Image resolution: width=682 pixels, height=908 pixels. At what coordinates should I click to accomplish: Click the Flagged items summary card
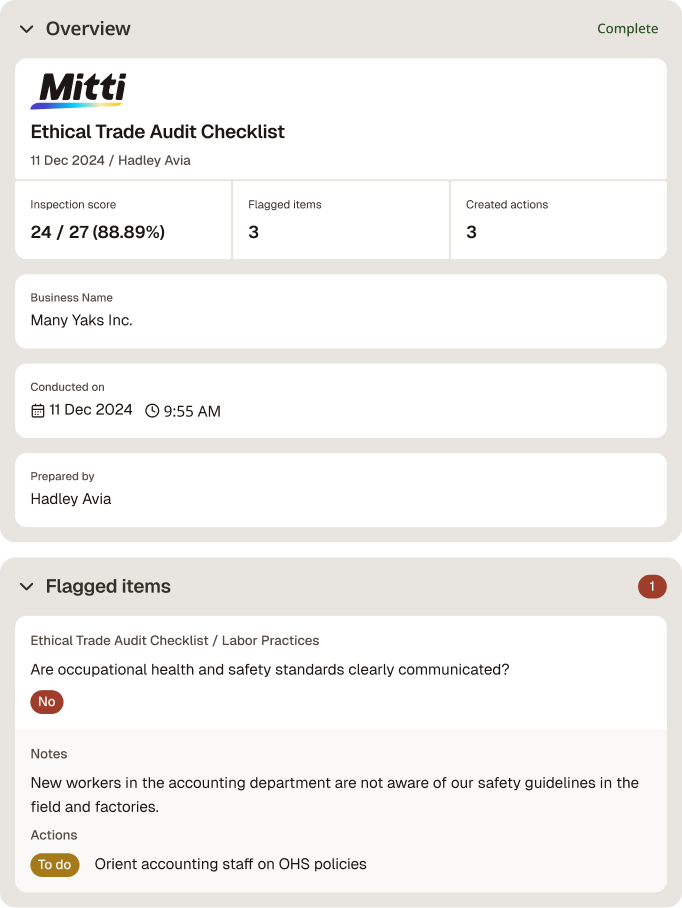341,220
